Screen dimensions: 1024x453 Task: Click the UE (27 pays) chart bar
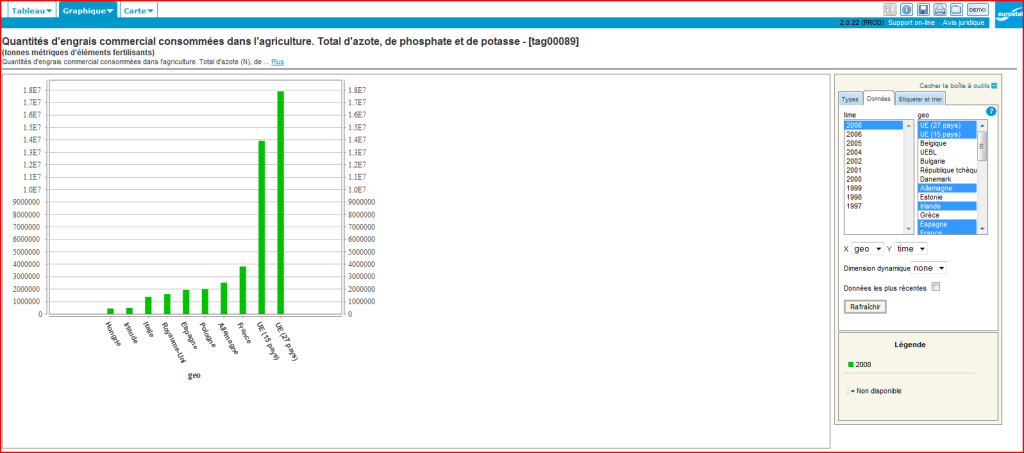pyautogui.click(x=280, y=202)
